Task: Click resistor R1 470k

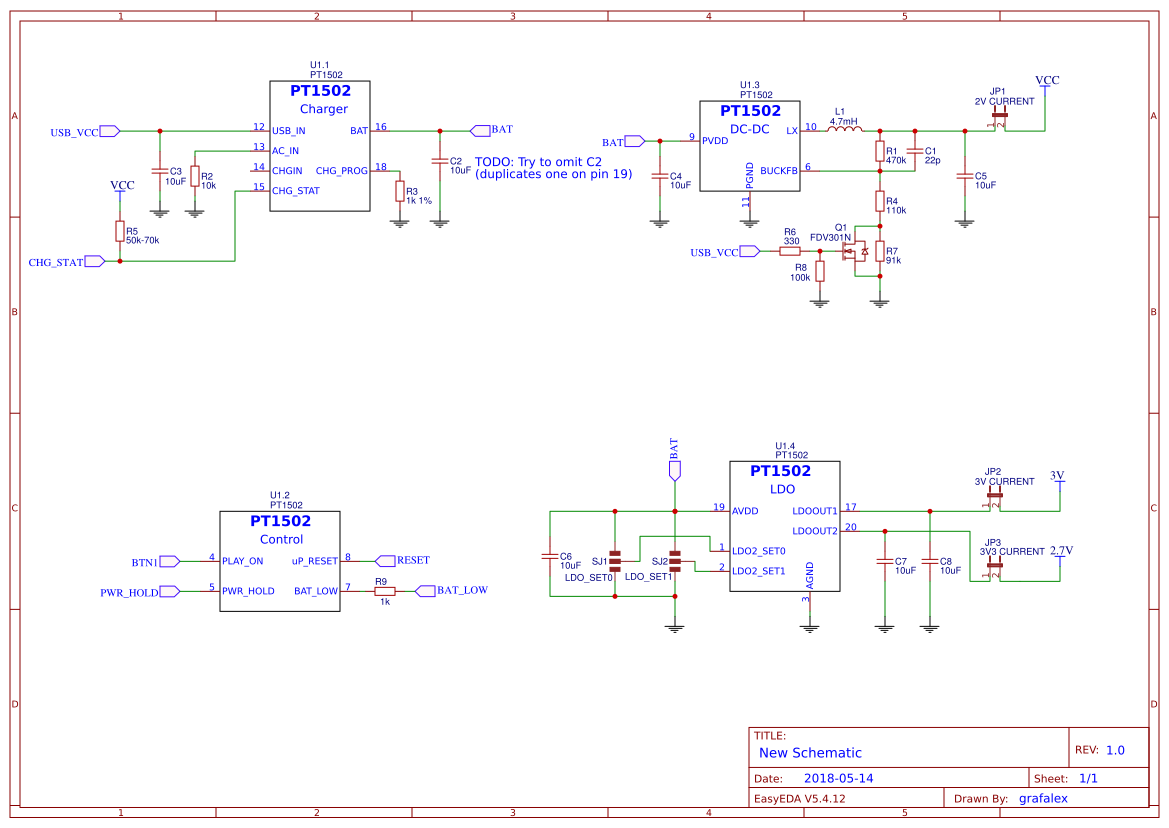Action: coord(880,151)
